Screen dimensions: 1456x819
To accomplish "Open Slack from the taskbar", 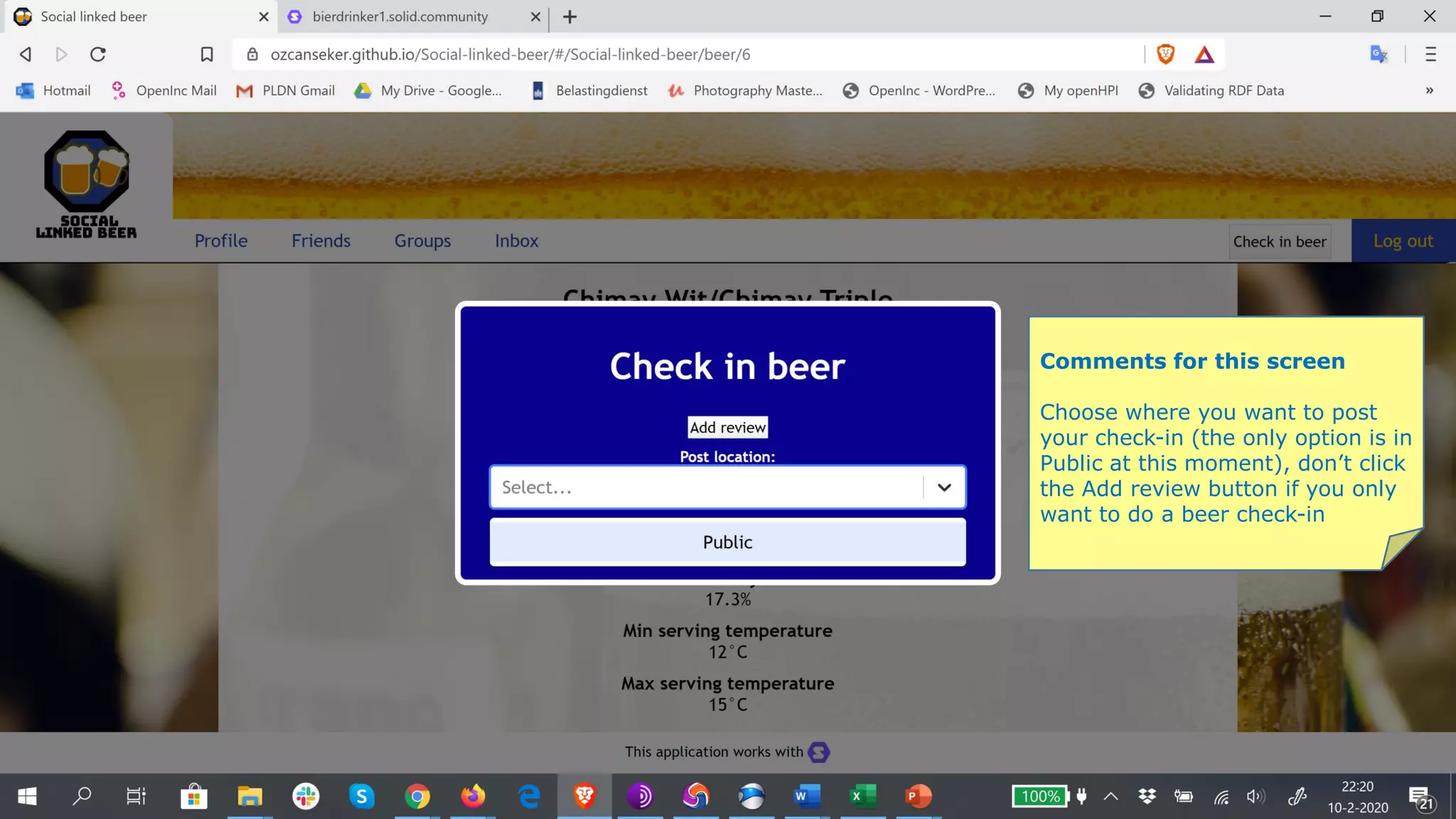I will 306,796.
